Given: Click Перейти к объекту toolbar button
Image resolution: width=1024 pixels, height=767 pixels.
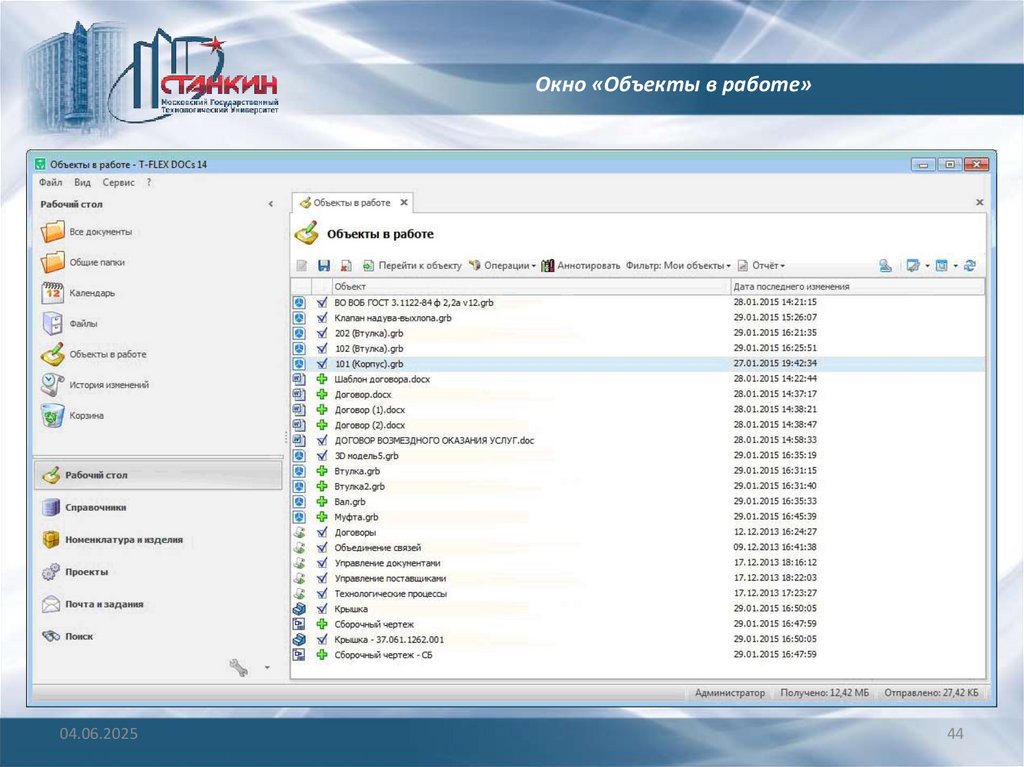Looking at the screenshot, I should click(412, 266).
